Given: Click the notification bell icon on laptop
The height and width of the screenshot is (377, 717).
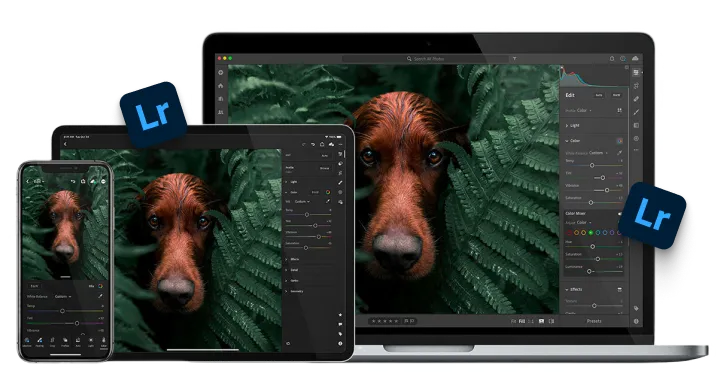Looking at the screenshot, I should coord(612,59).
